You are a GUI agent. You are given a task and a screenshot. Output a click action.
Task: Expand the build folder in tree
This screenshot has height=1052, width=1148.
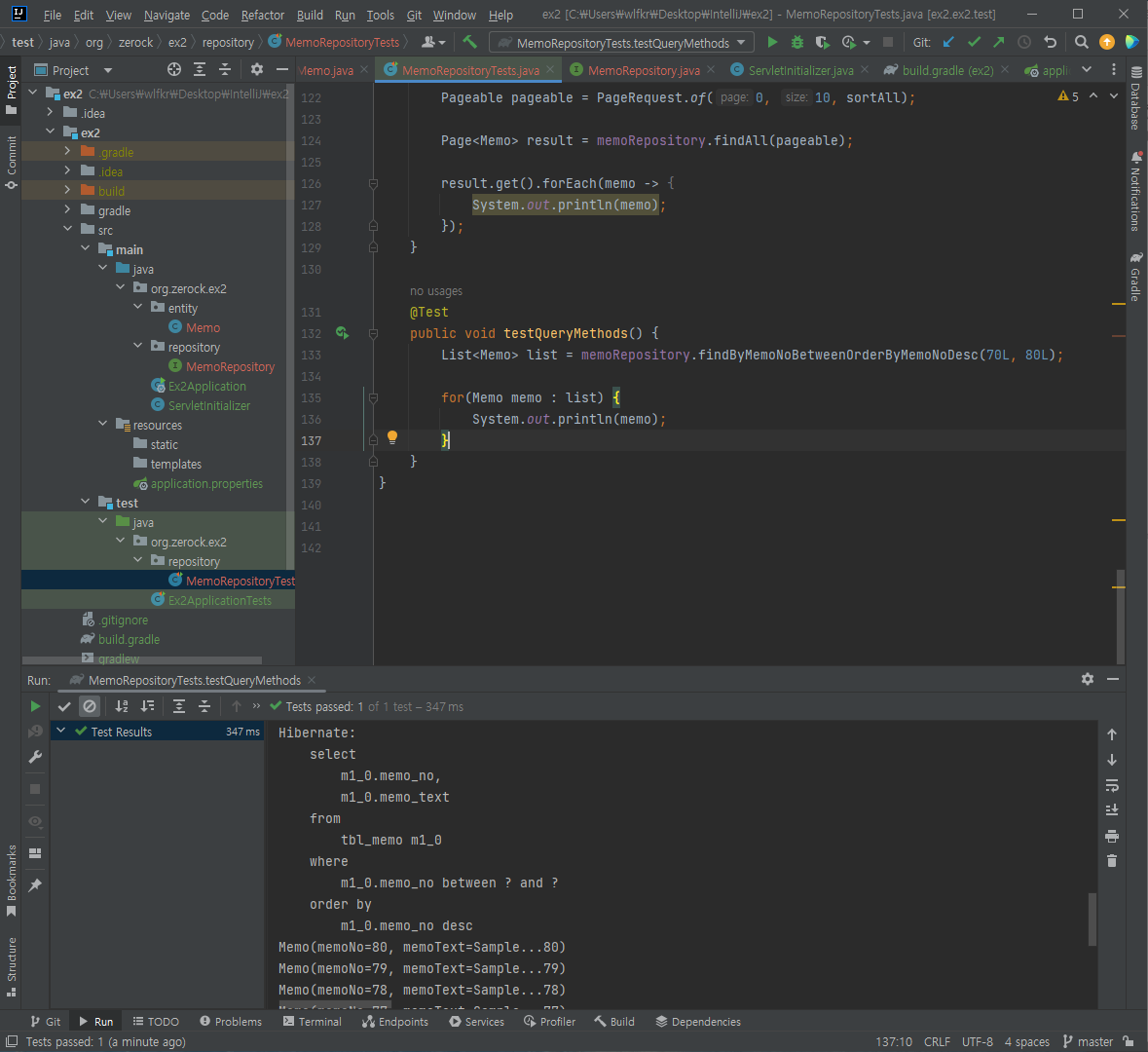point(67,190)
